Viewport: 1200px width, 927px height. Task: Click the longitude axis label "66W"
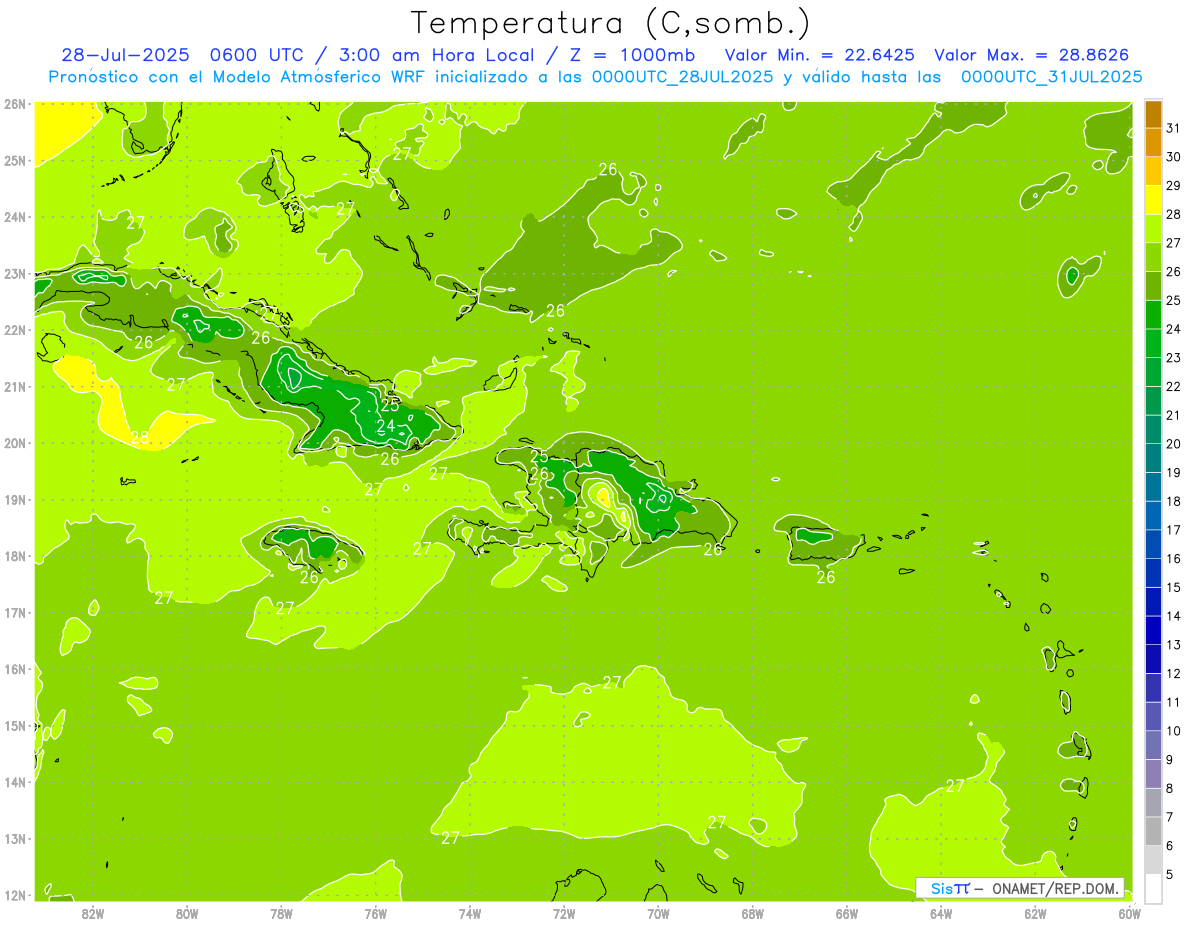tap(847, 912)
